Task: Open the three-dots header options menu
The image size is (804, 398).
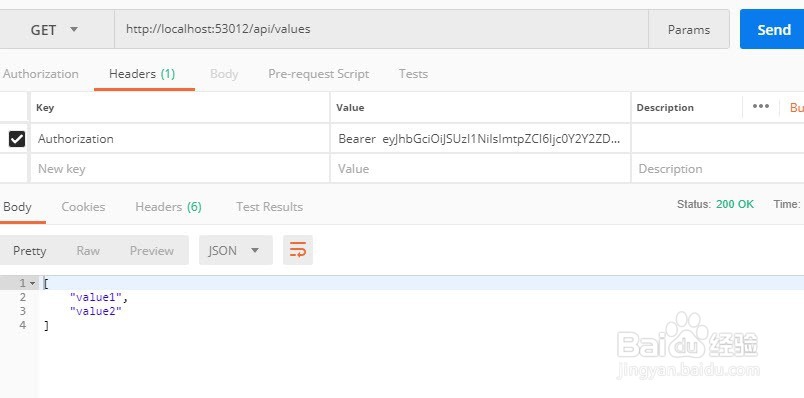Action: 760,107
